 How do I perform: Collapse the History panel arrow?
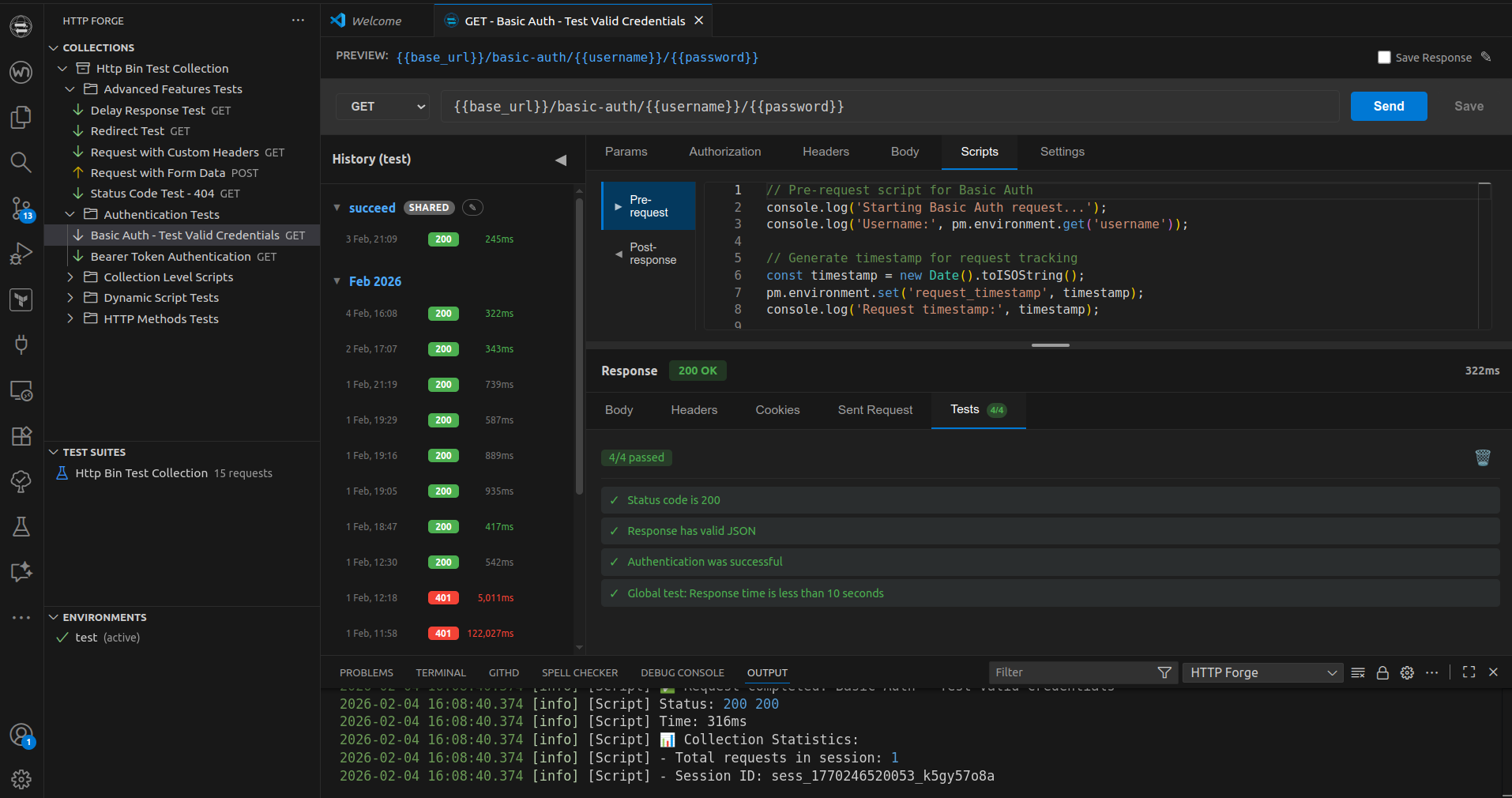point(561,160)
